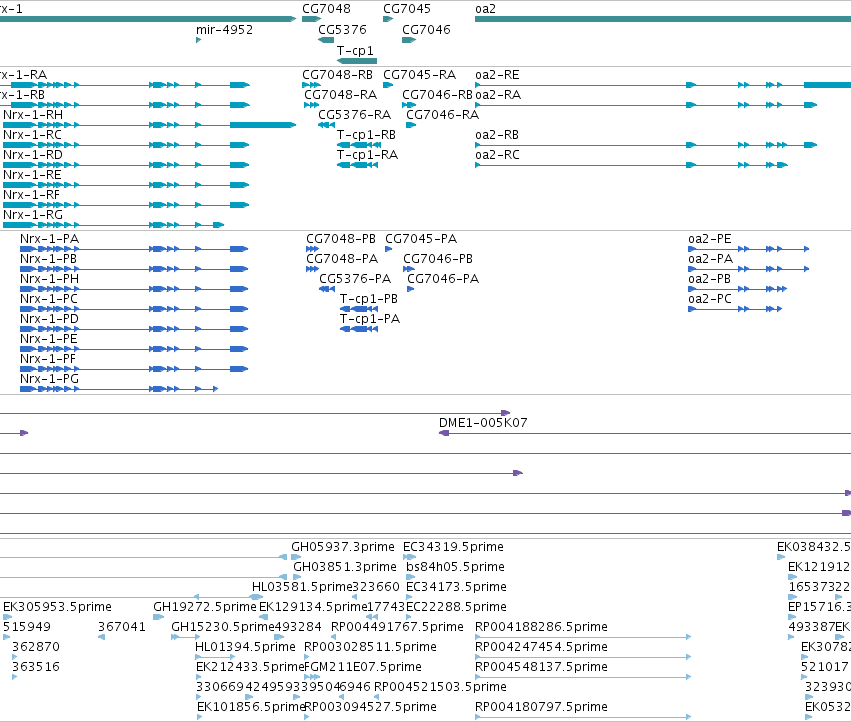Click the T-cp1-PA protein label
Screen dimensions: 851x722
coord(370,319)
